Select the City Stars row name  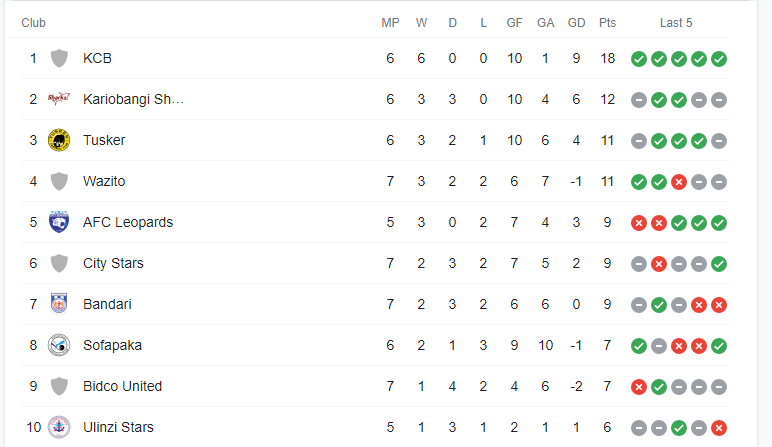[113, 263]
